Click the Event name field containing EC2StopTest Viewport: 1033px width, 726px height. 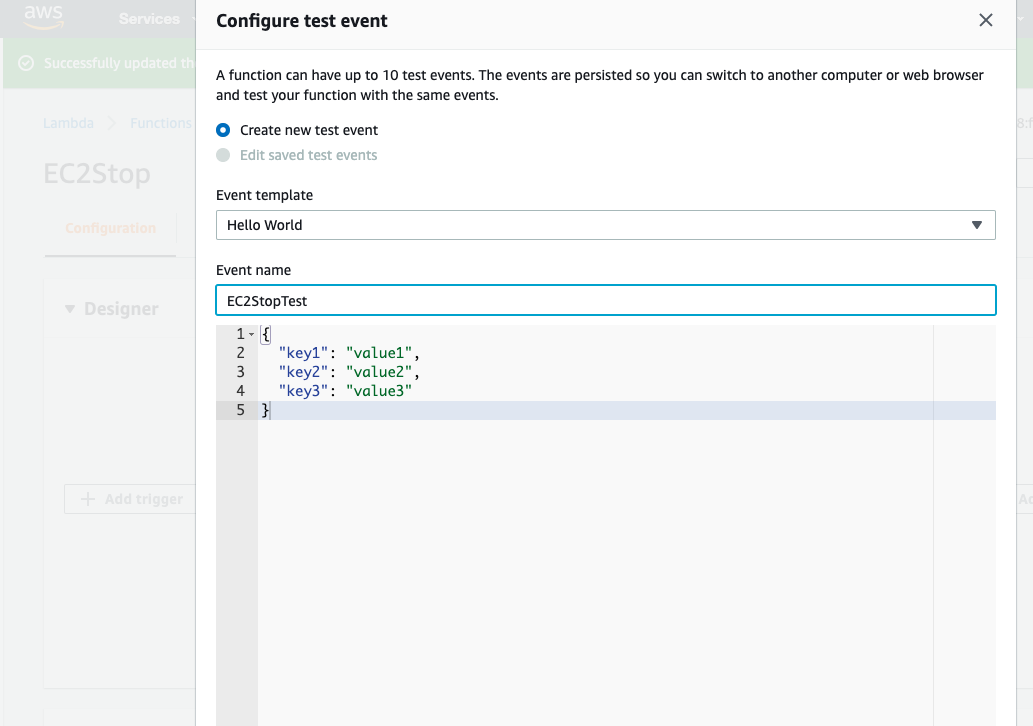point(605,300)
